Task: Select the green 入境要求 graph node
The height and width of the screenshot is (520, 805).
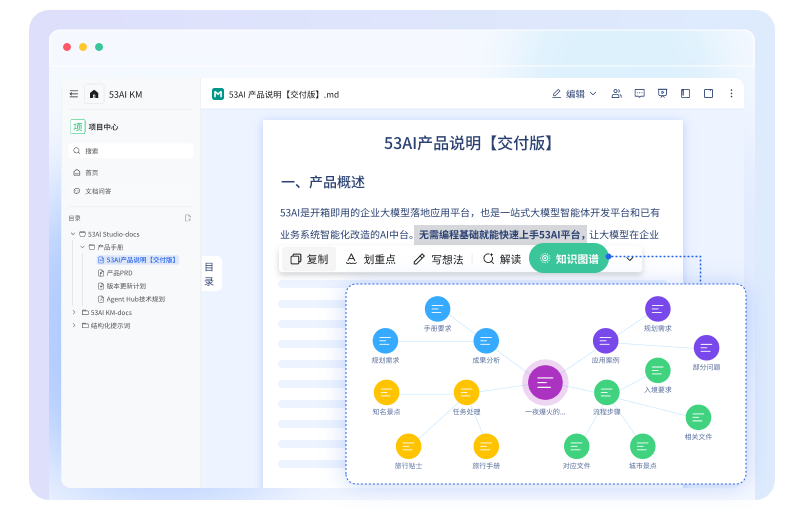Action: [658, 370]
